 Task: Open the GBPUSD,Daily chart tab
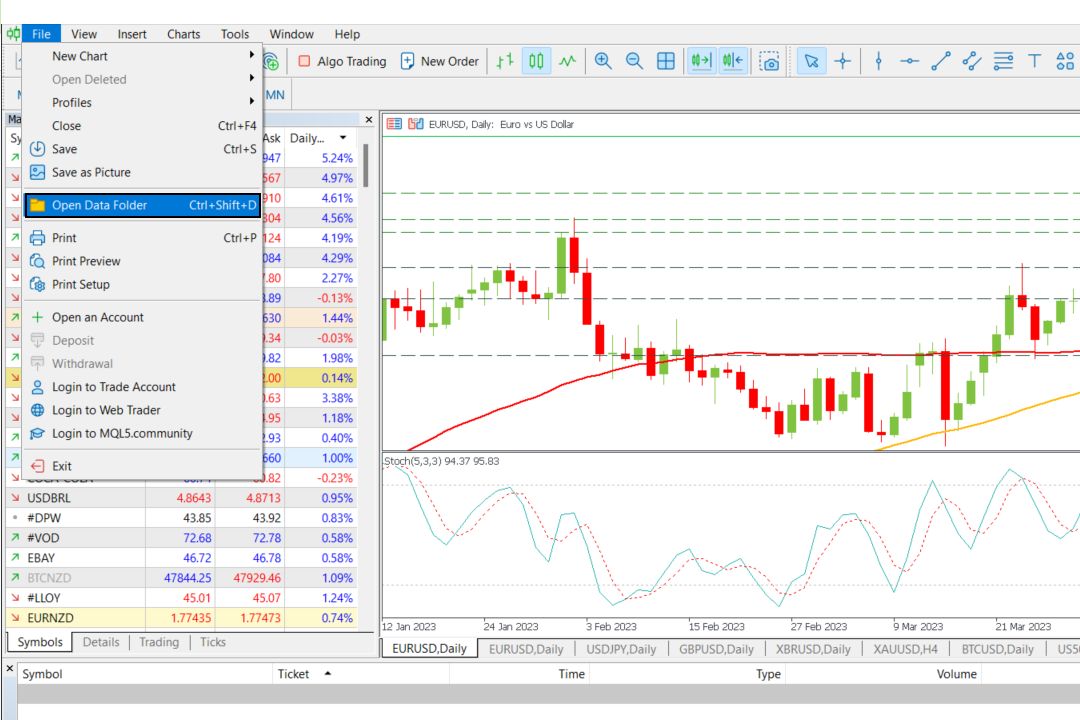[716, 649]
